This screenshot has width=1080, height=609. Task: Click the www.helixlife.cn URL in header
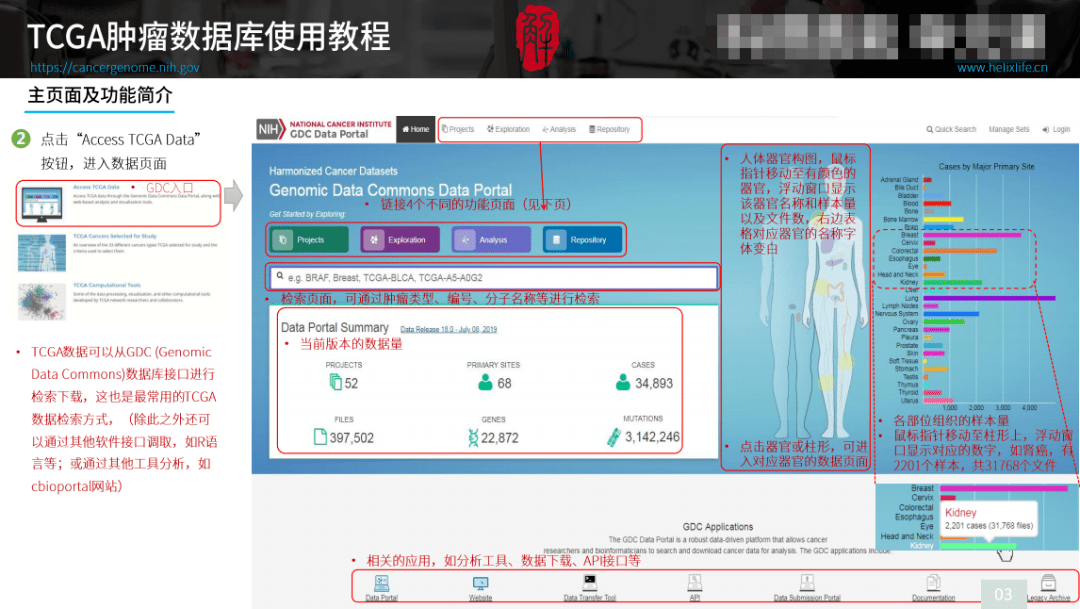pyautogui.click(x=1002, y=68)
